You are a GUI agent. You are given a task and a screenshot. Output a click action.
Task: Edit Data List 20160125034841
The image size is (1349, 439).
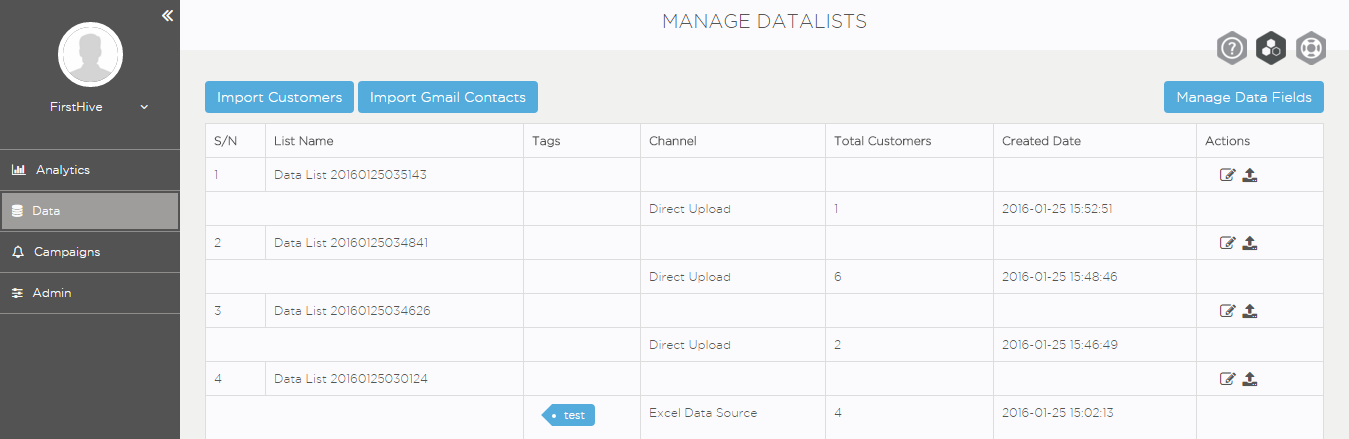click(1228, 243)
